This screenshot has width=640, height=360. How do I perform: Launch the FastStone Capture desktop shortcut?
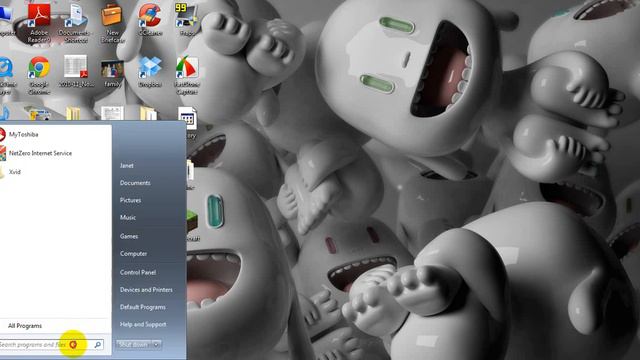pos(187,75)
